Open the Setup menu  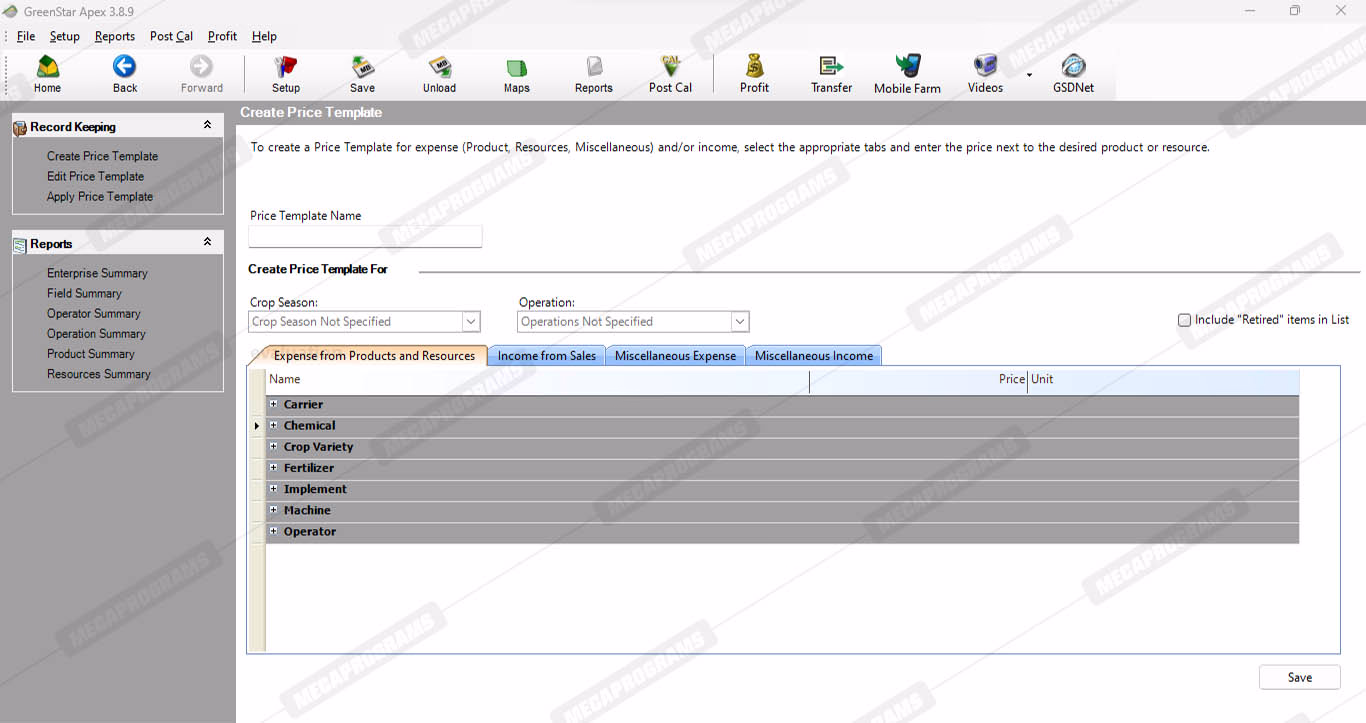(x=64, y=36)
